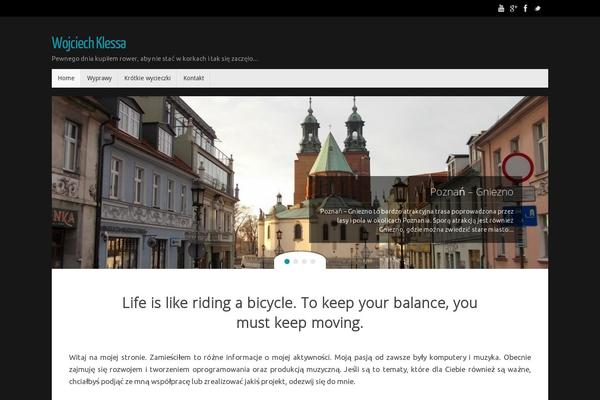The height and width of the screenshot is (400, 600).
Task: Click the Gniezno cathedral slider image
Action: coord(300,182)
